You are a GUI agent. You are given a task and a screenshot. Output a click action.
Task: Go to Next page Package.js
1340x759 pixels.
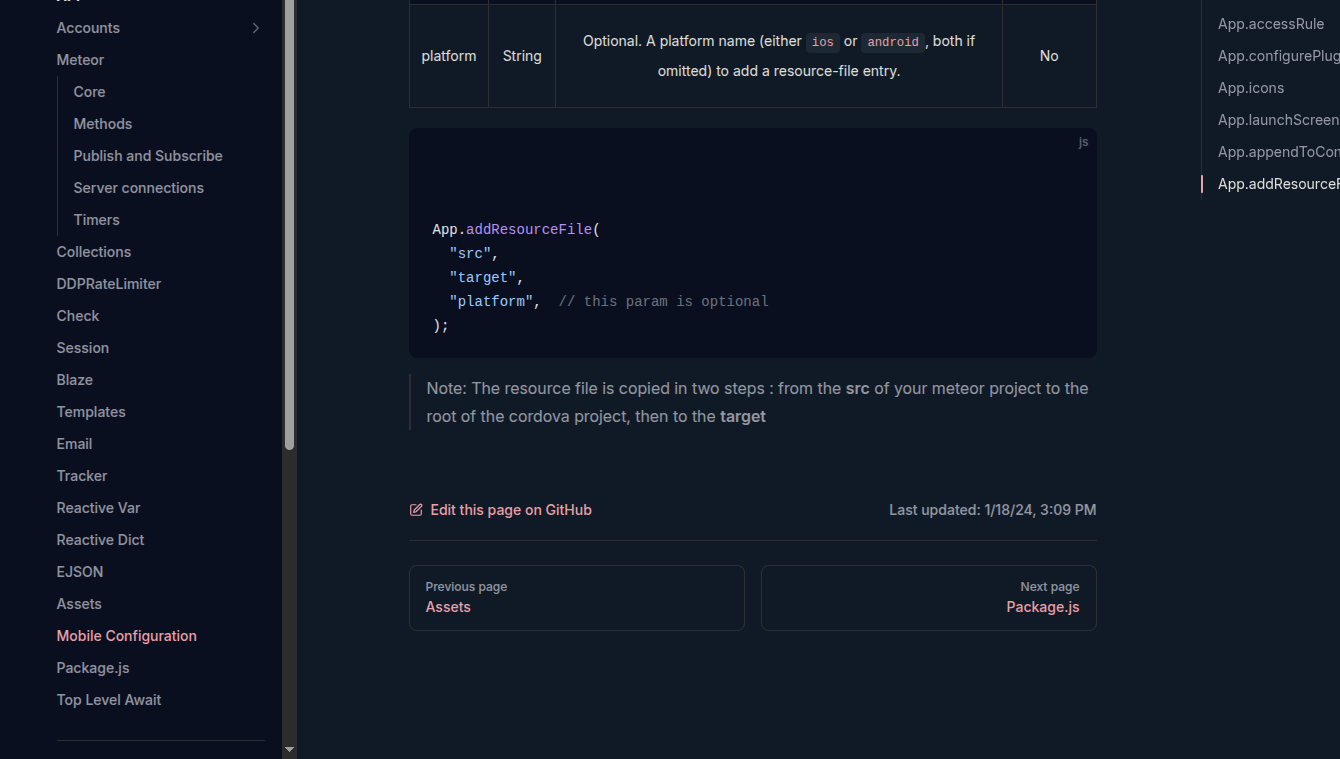tap(928, 598)
